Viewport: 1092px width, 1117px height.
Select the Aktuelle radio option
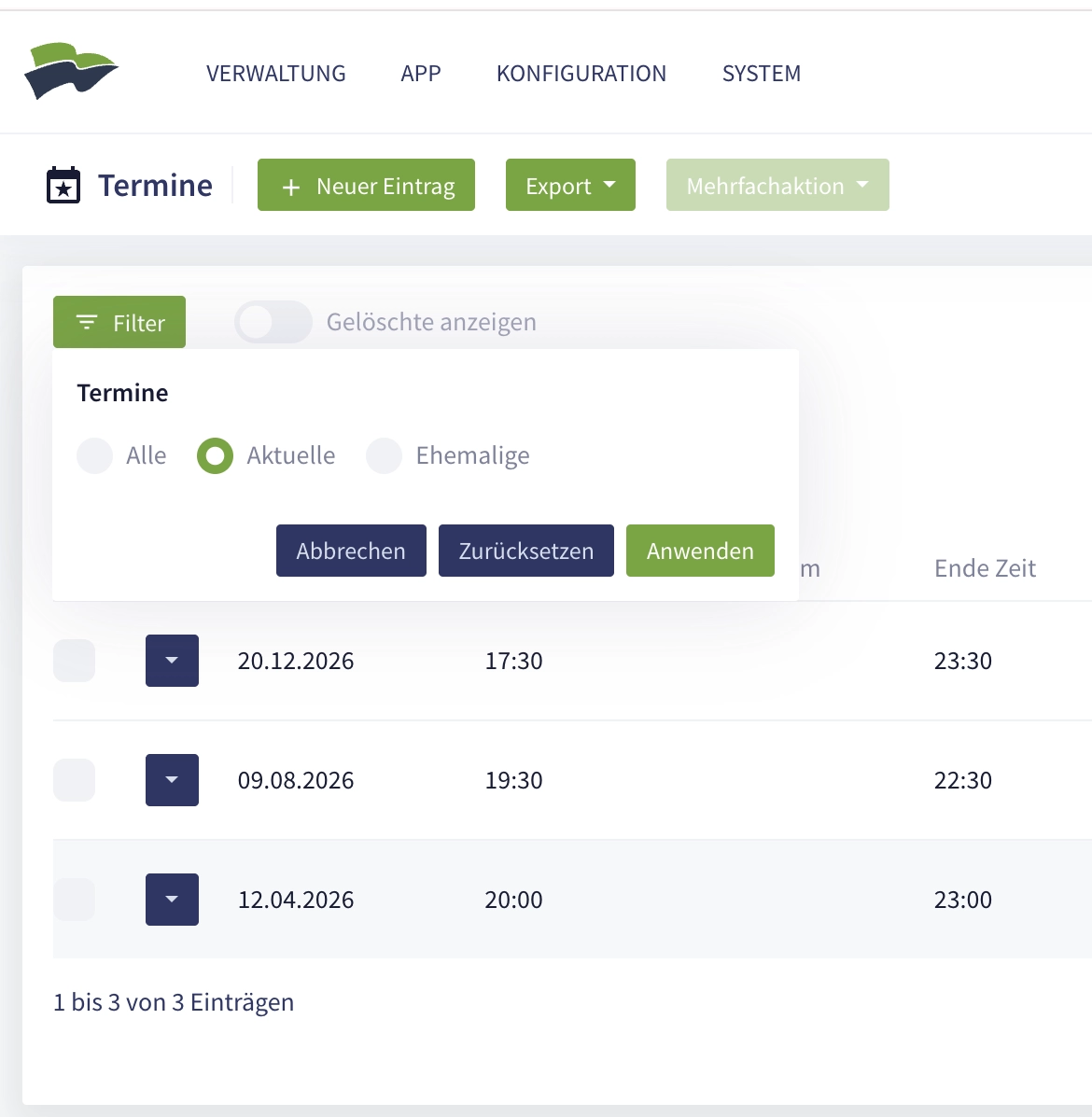point(216,456)
